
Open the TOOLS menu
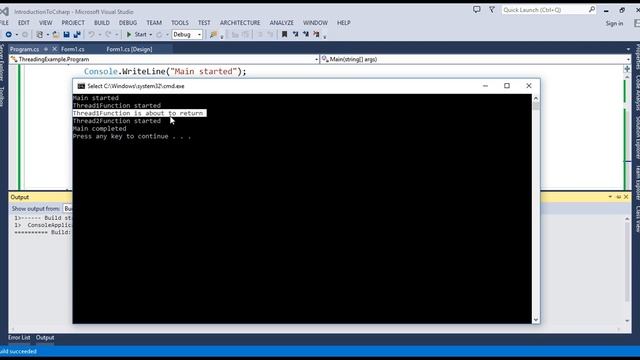[180, 23]
